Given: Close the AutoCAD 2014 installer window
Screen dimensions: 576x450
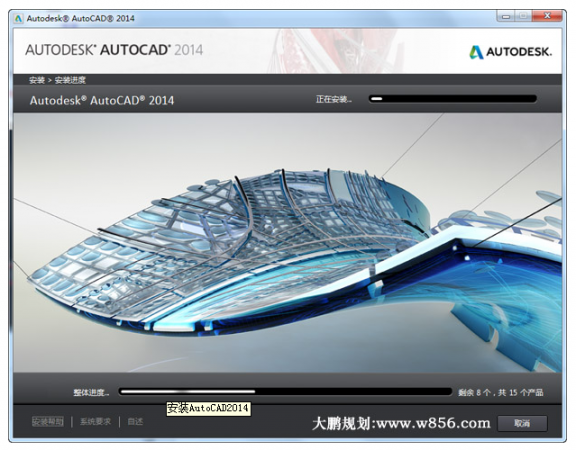Looking at the screenshot, I should (547, 16).
